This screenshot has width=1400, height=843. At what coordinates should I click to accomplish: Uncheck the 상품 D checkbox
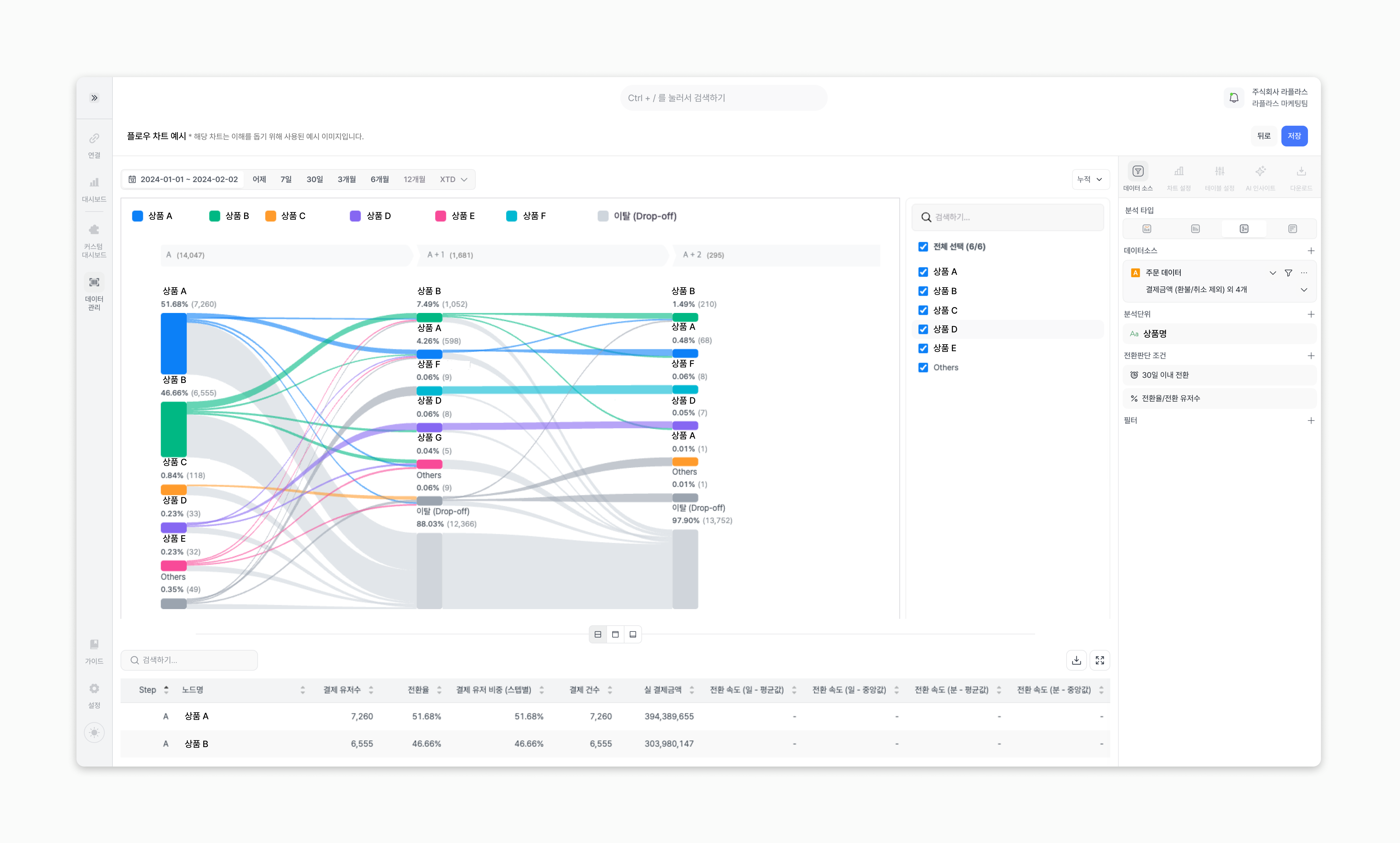(x=923, y=329)
